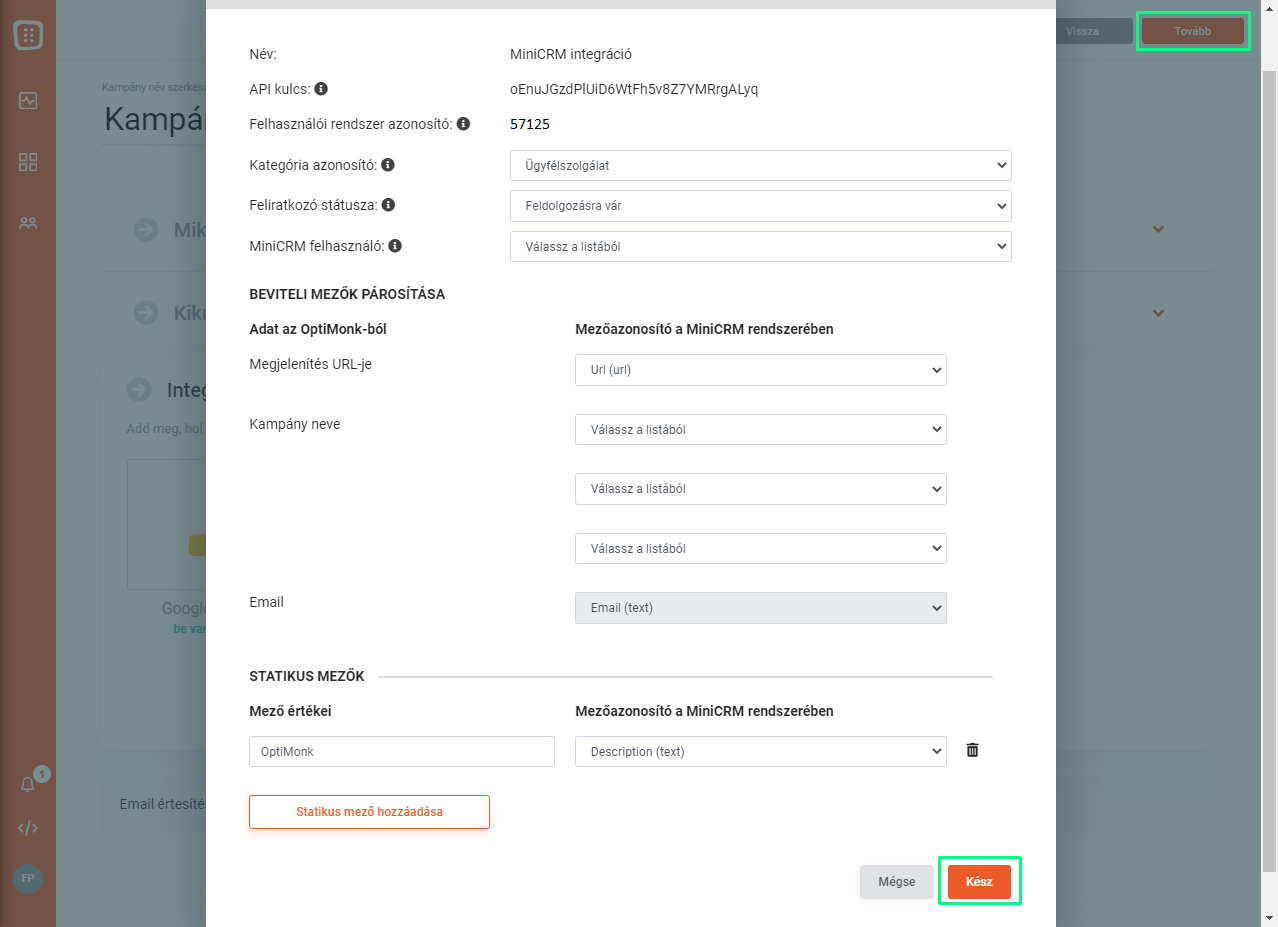The width and height of the screenshot is (1278, 927).
Task: Cancel with the Mégse button
Action: (x=897, y=882)
